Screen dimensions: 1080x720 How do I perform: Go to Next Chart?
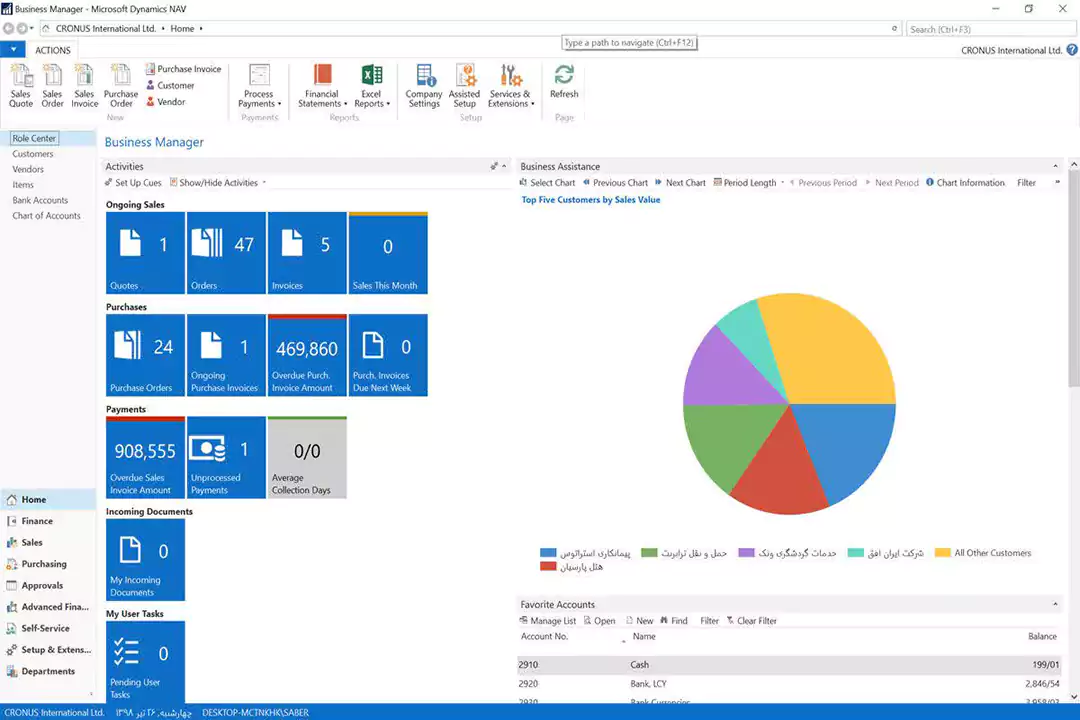point(681,183)
